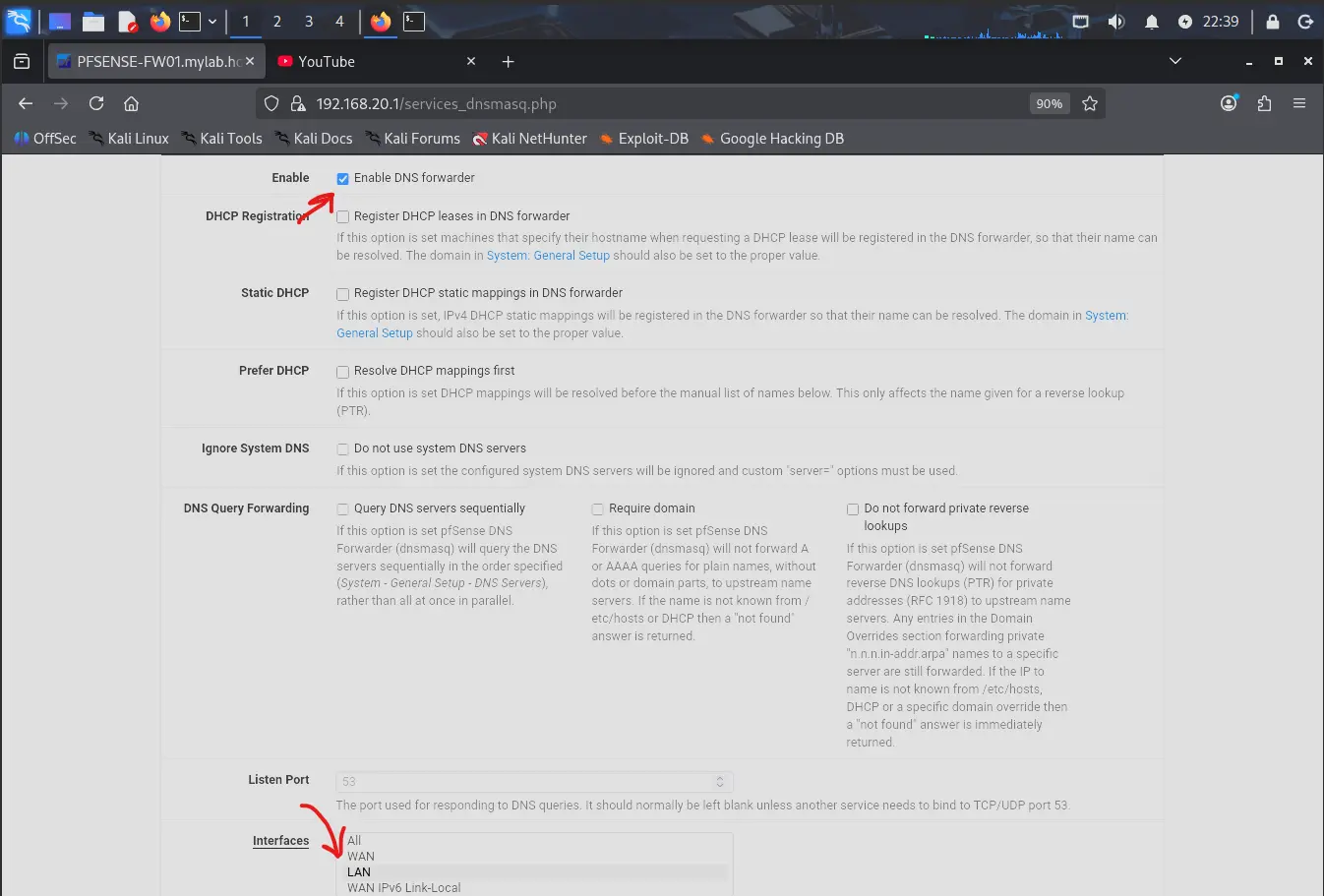The width and height of the screenshot is (1324, 896).
Task: Bookmark this page with the star
Action: (x=1090, y=103)
